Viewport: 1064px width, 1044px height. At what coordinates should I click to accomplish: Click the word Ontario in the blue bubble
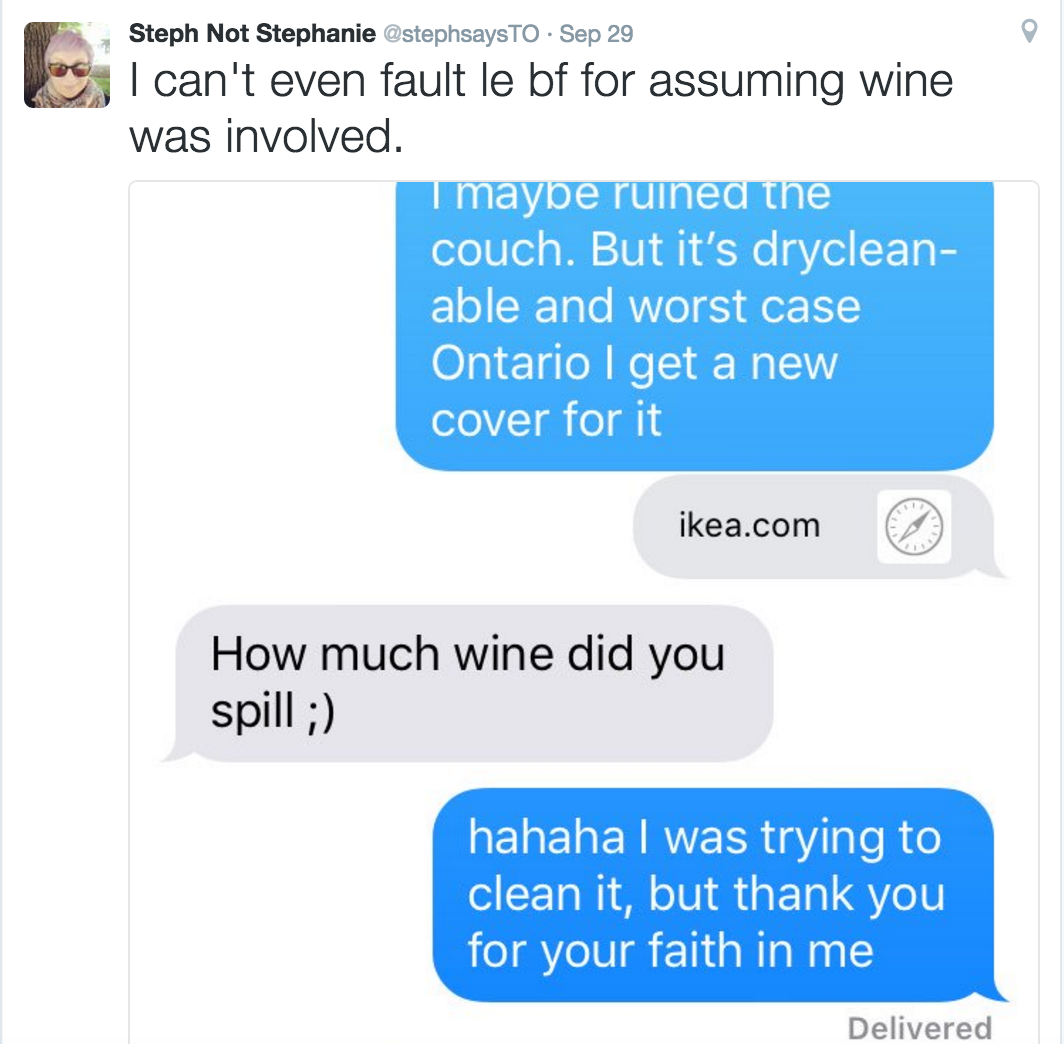[x=510, y=364]
